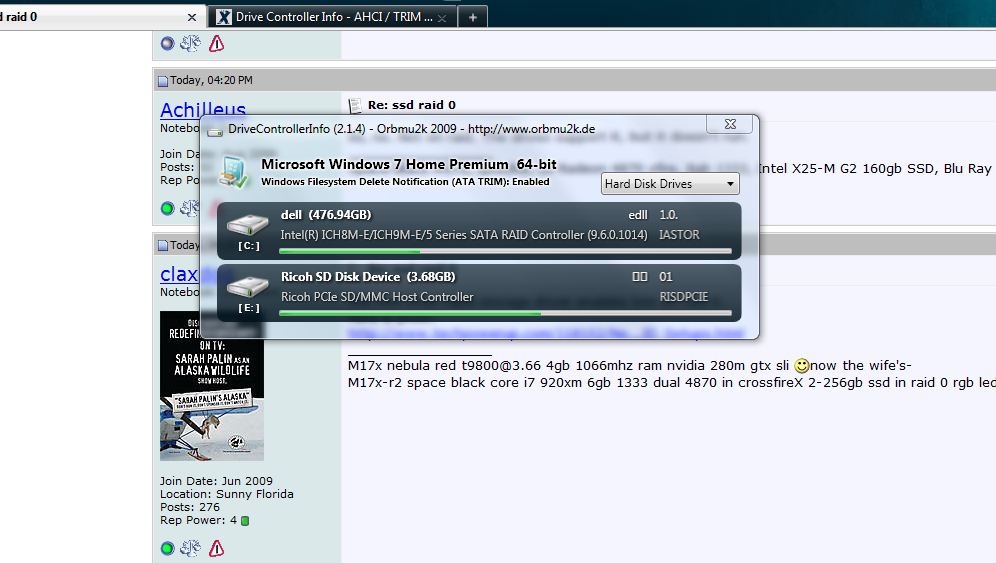Viewport: 996px width, 563px height.
Task: Click the RISDPCIE driver label
Action: pos(683,297)
